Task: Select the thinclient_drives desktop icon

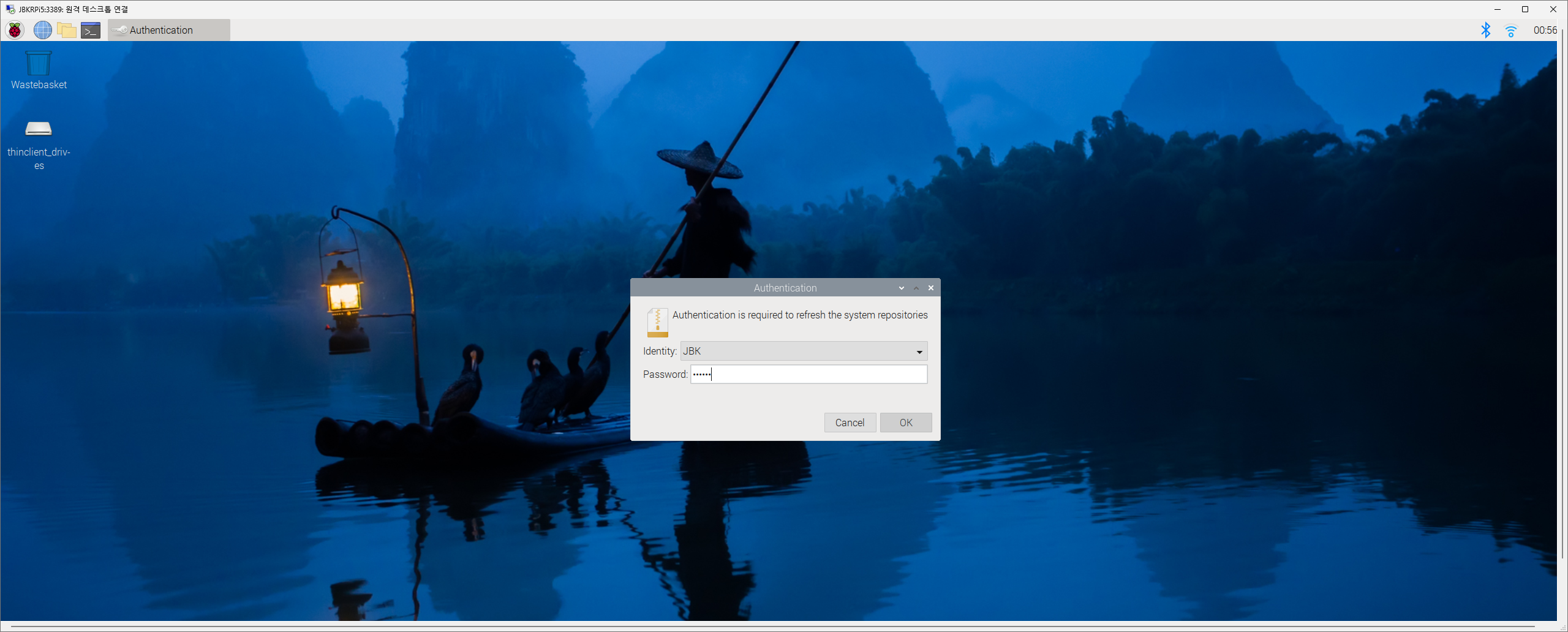Action: pos(39,129)
